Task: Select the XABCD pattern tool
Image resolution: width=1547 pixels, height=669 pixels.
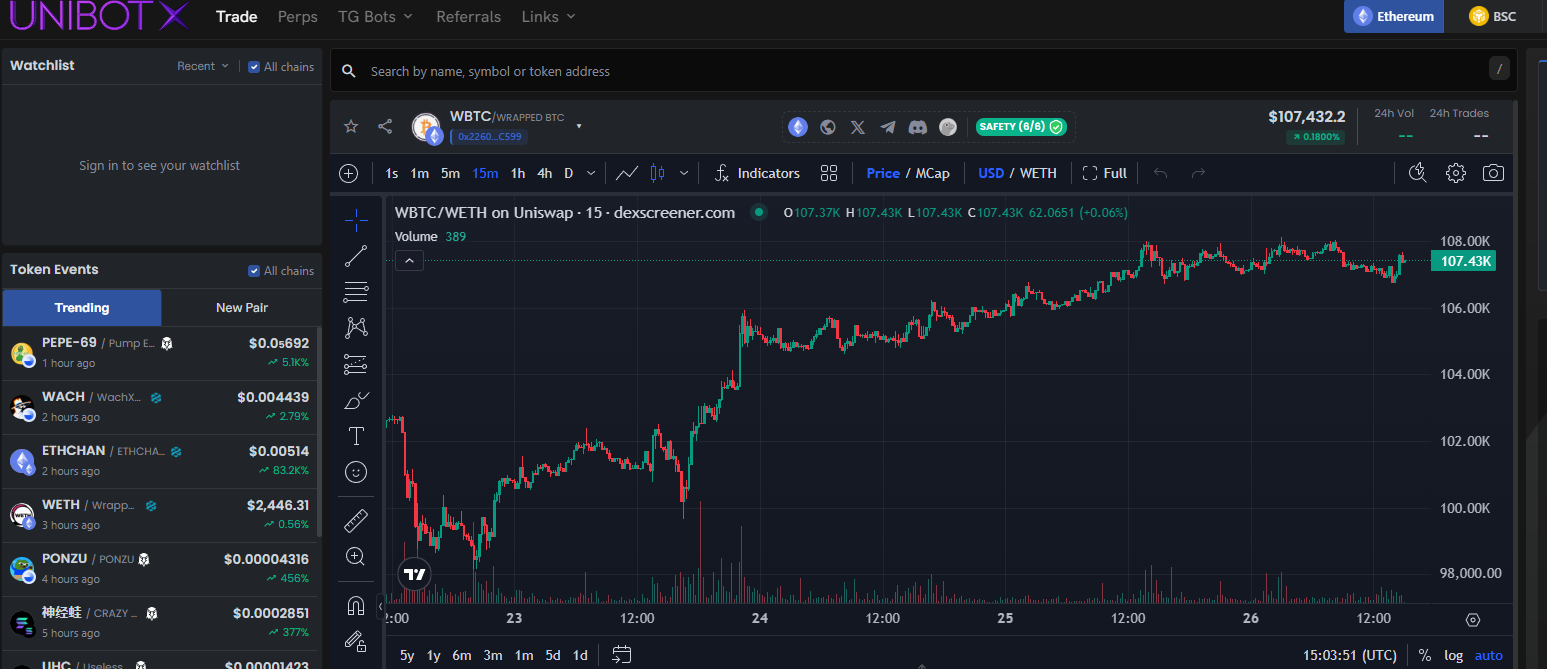Action: point(356,327)
